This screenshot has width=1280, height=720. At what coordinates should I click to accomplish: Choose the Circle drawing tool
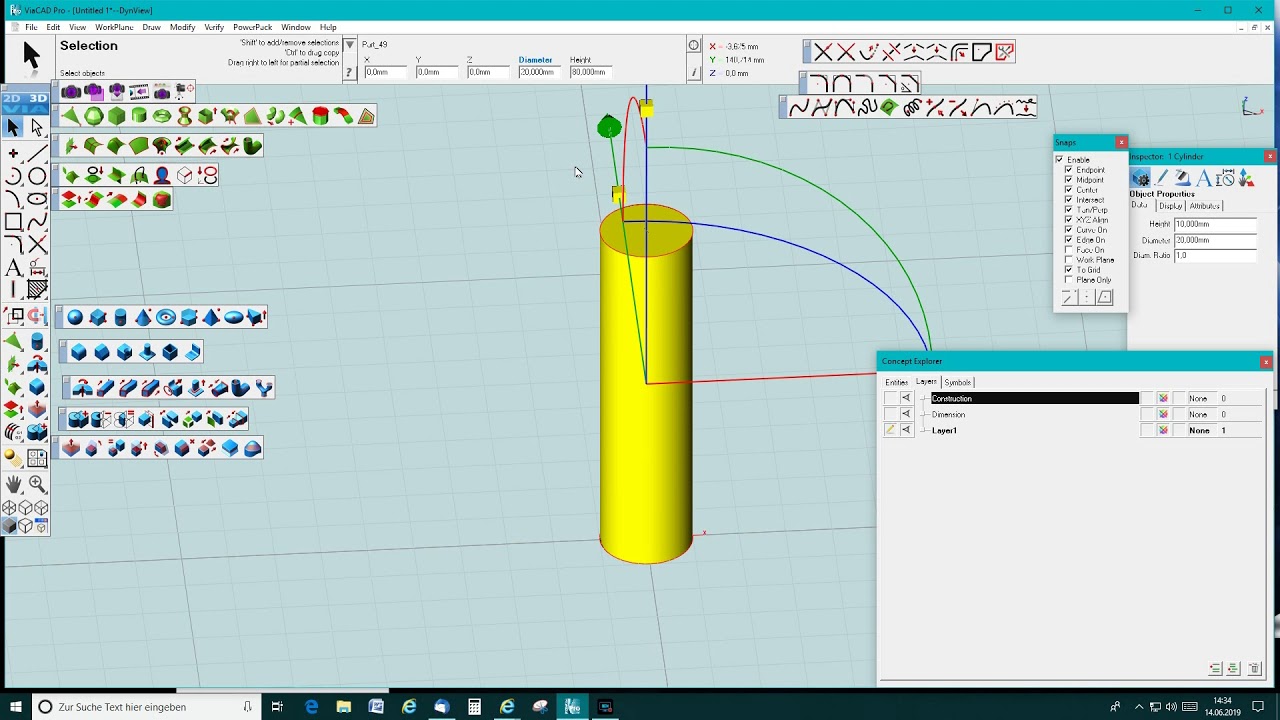(37, 176)
